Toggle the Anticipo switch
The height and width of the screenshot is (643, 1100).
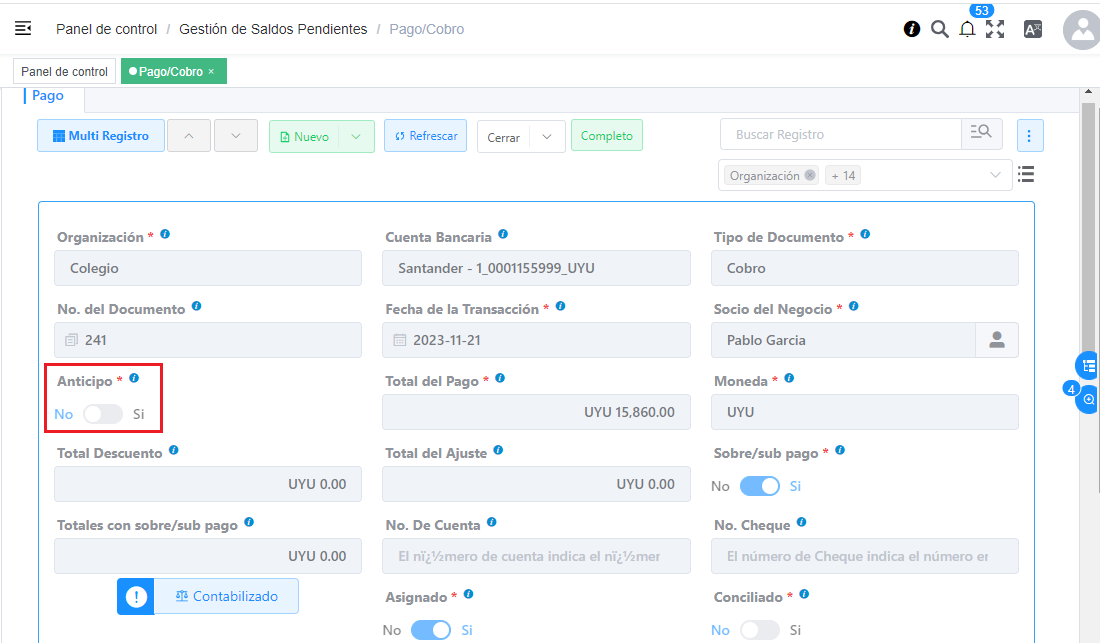pyautogui.click(x=103, y=414)
